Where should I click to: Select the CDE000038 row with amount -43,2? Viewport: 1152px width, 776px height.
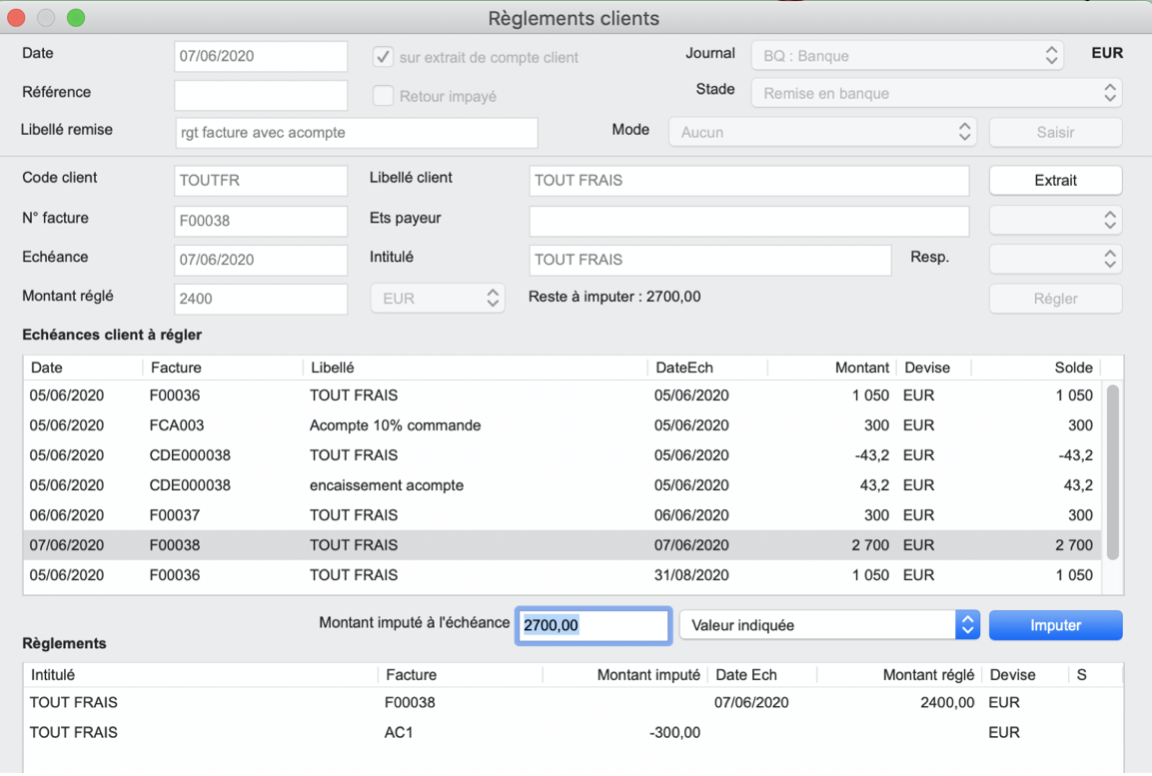(x=562, y=455)
